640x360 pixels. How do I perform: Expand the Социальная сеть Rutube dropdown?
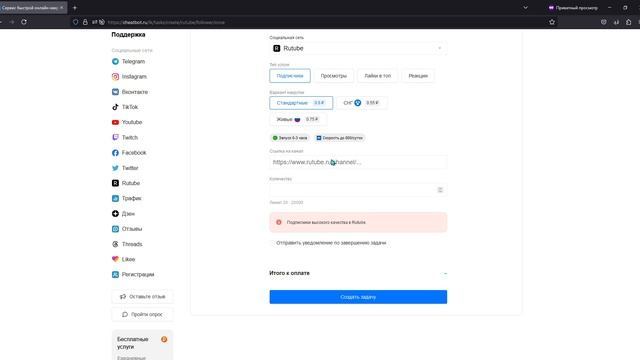click(x=358, y=48)
